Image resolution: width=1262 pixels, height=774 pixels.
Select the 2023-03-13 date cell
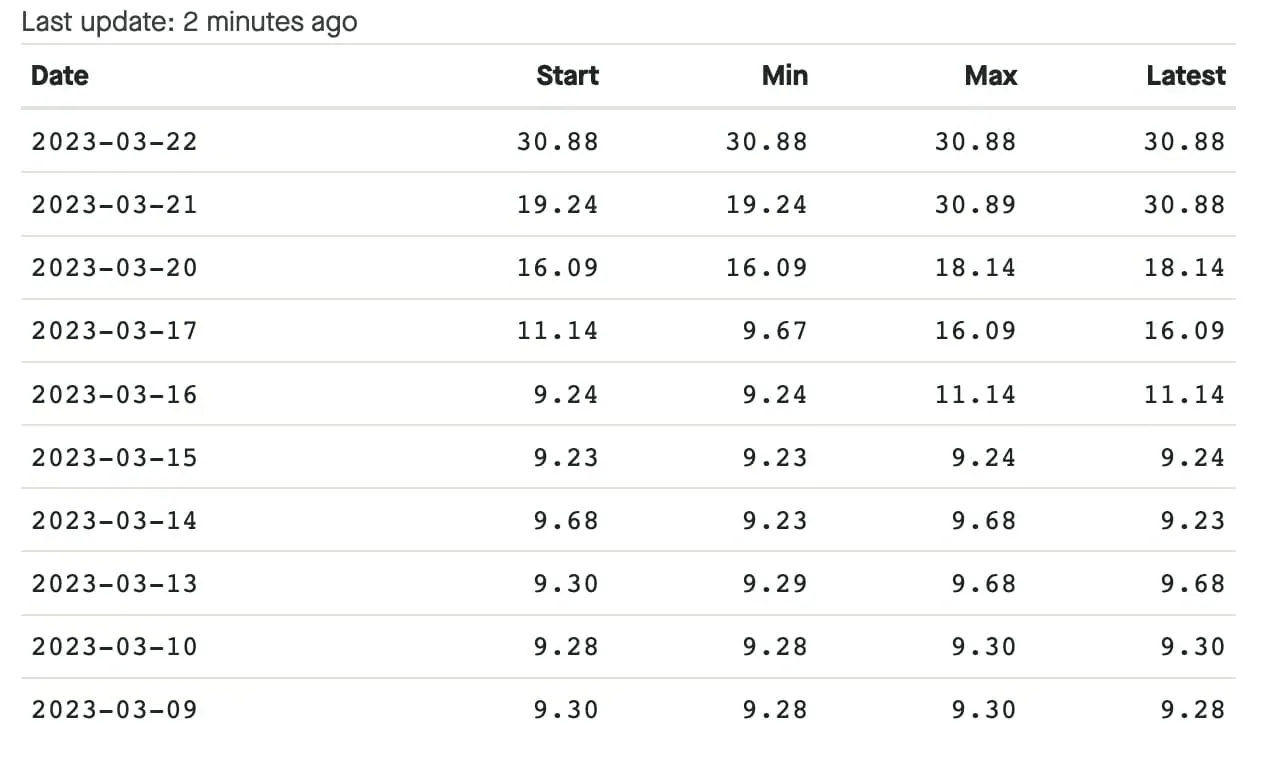[114, 584]
